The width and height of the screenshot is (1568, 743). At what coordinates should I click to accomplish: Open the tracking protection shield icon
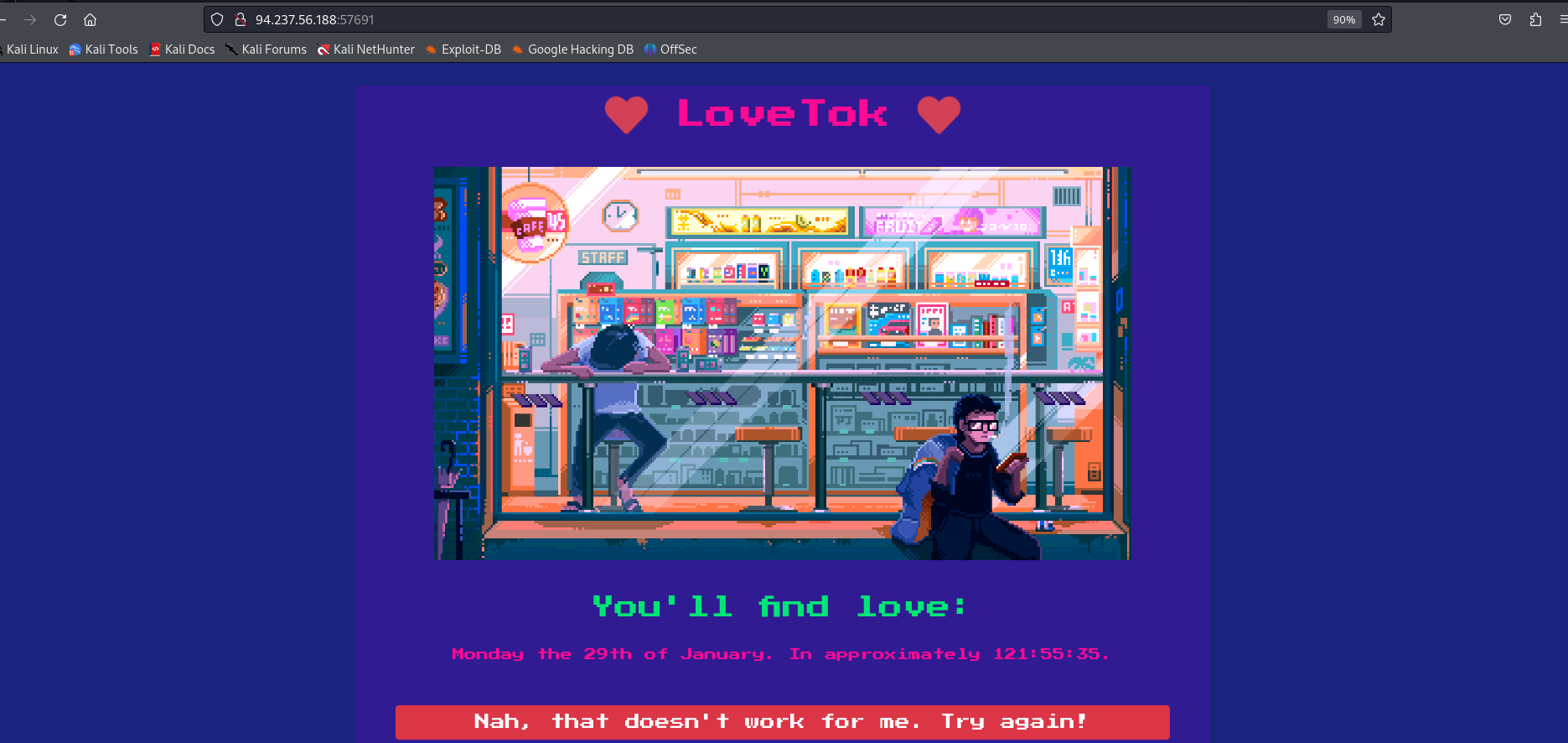pos(217,19)
